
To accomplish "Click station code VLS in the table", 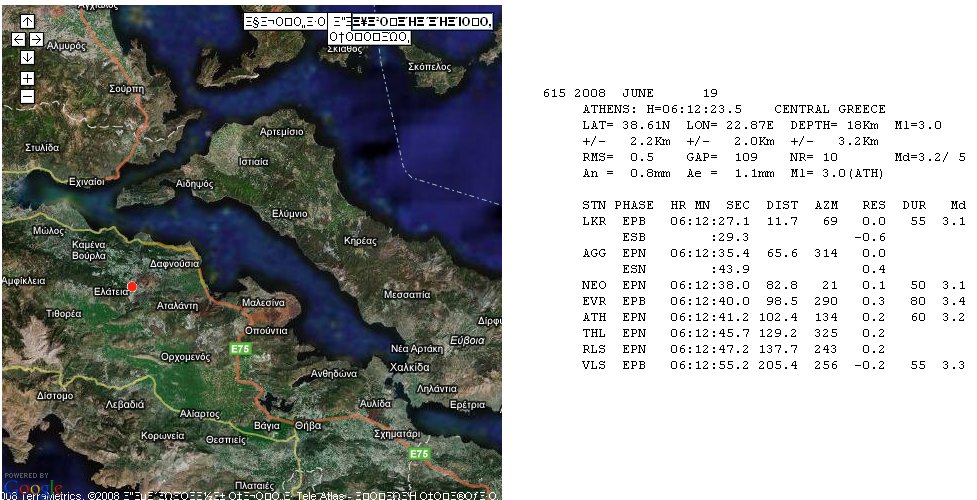I will pos(594,365).
